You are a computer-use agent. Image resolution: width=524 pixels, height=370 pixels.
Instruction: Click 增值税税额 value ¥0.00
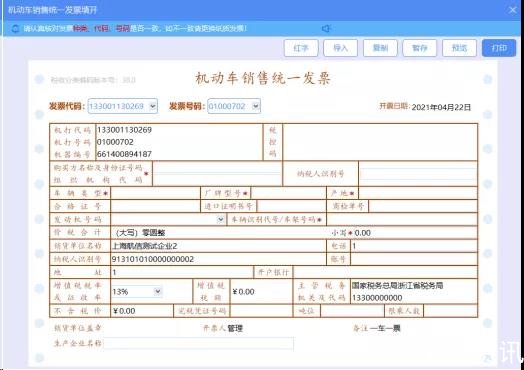(x=244, y=292)
